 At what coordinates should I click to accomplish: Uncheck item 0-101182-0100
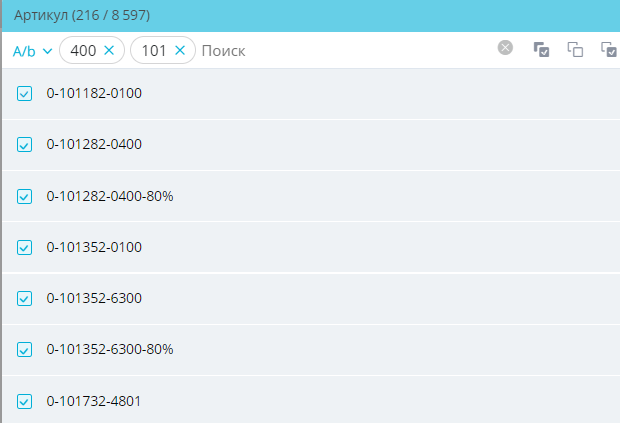[25, 94]
